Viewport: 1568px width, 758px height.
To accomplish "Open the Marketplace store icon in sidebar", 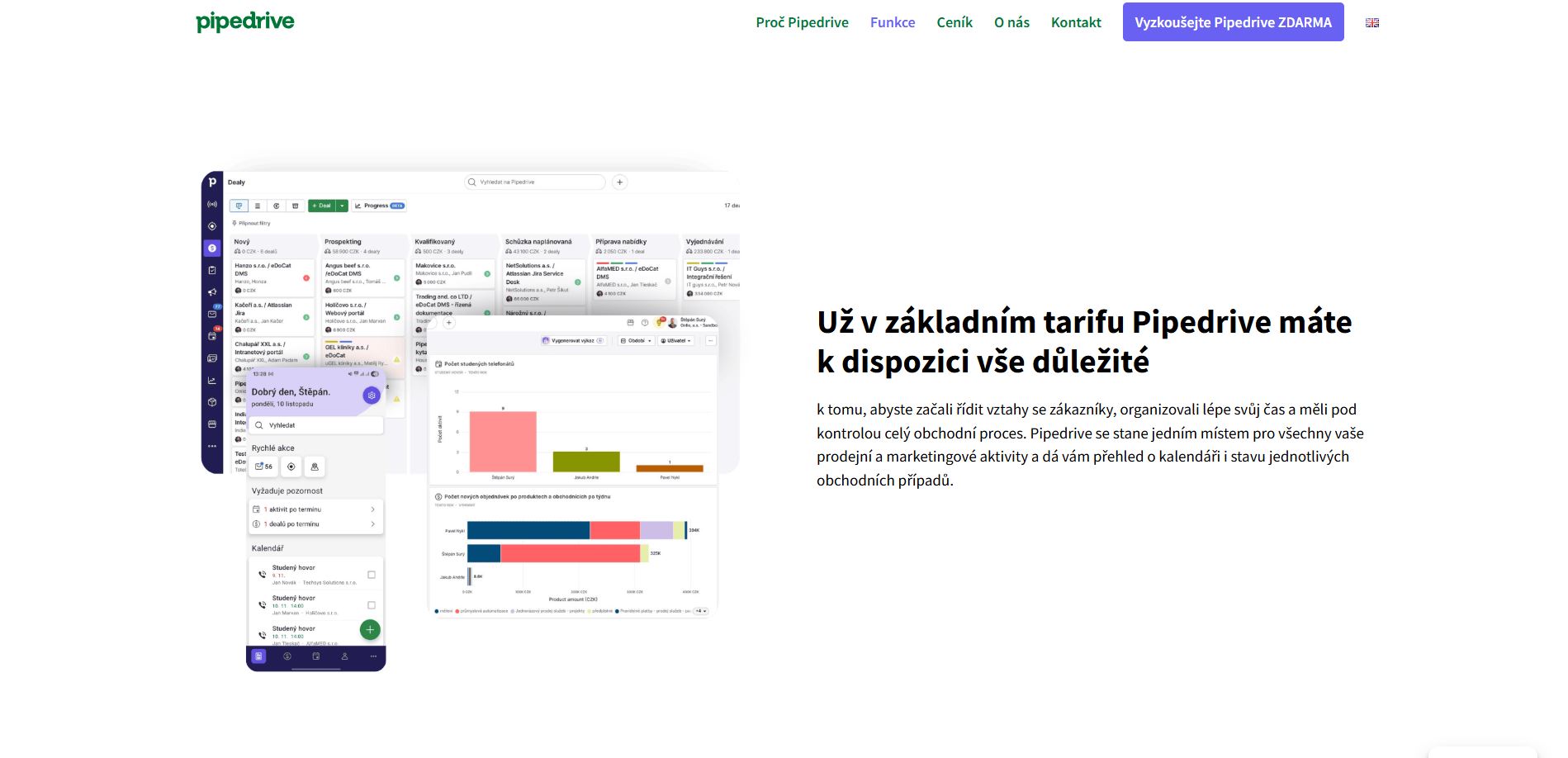I will click(212, 424).
